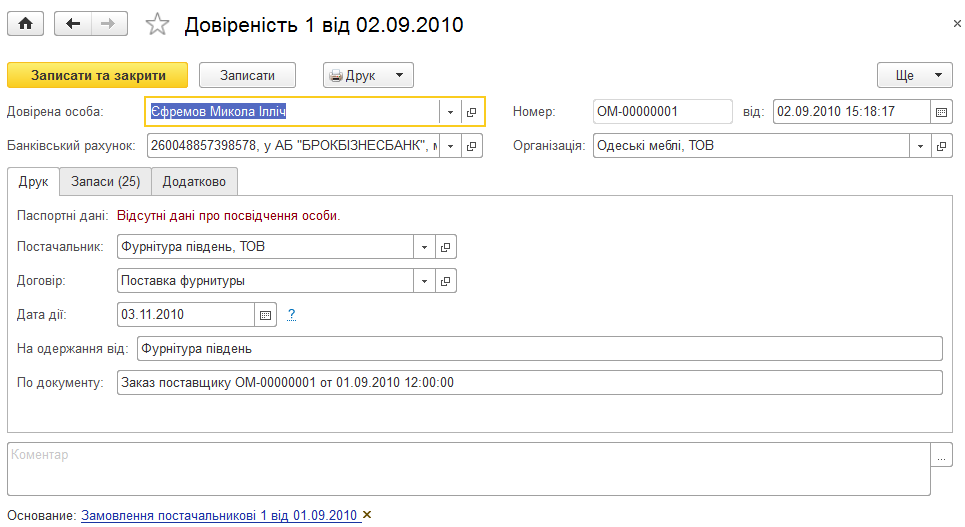965x527 pixels.
Task: Click the По документу field
Action: 529,382
